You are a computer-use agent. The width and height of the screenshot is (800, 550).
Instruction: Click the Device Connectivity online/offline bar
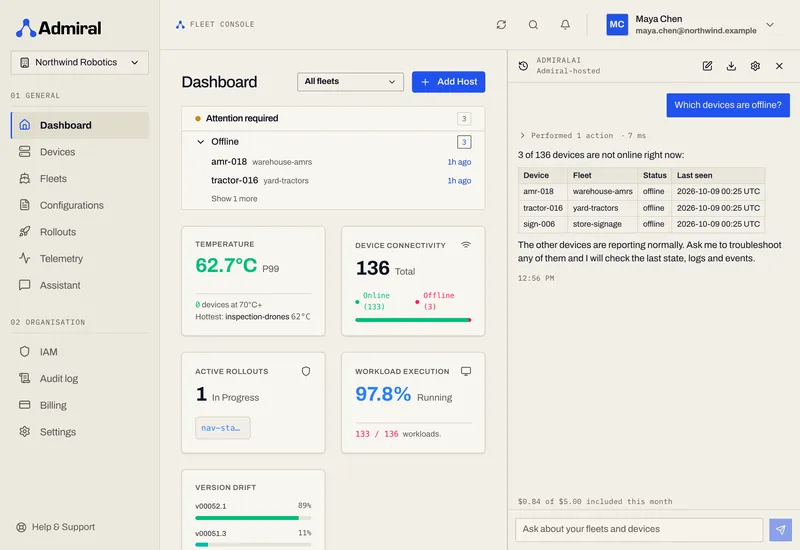413,320
